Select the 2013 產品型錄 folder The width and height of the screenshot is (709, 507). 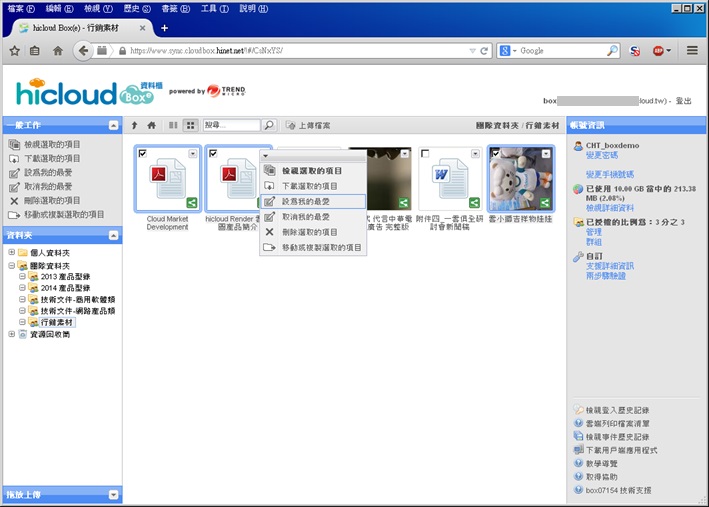click(x=65, y=276)
